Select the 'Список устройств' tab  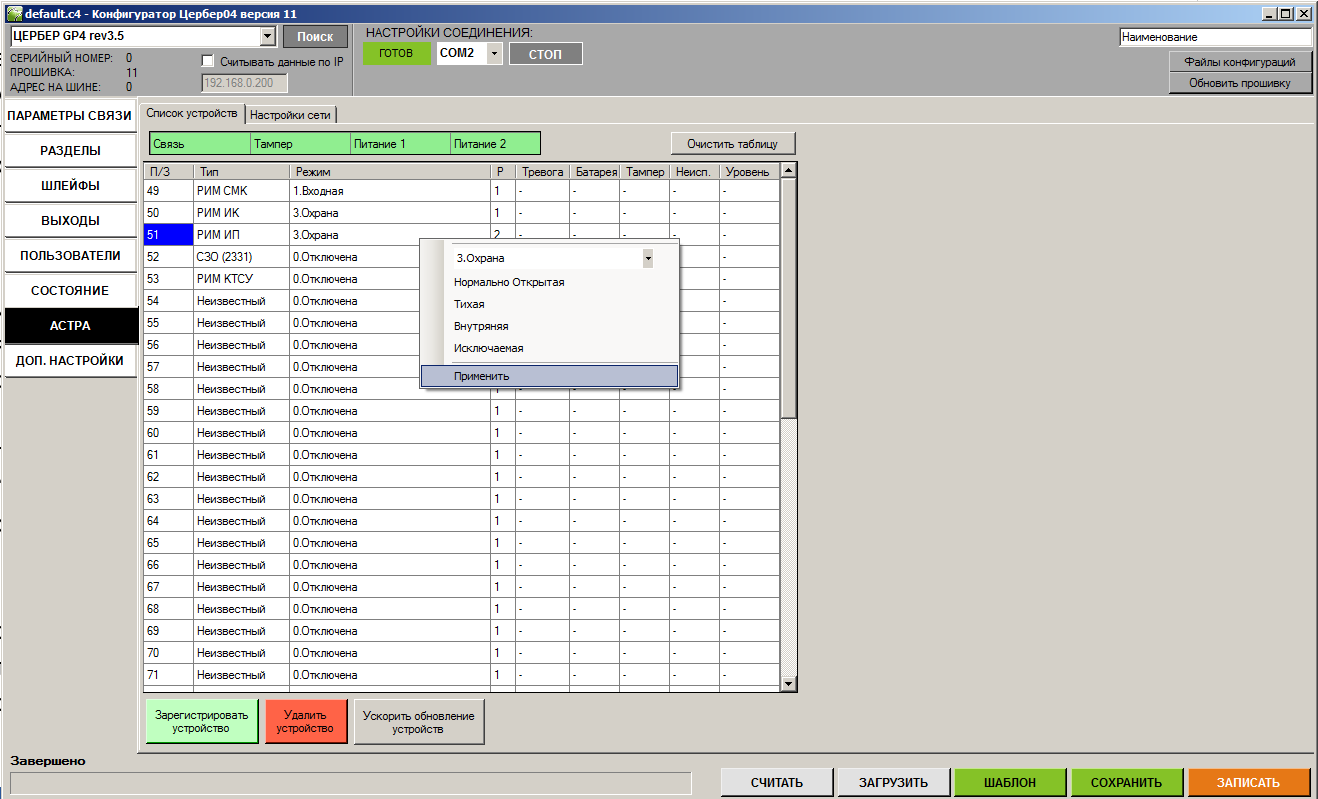[191, 114]
